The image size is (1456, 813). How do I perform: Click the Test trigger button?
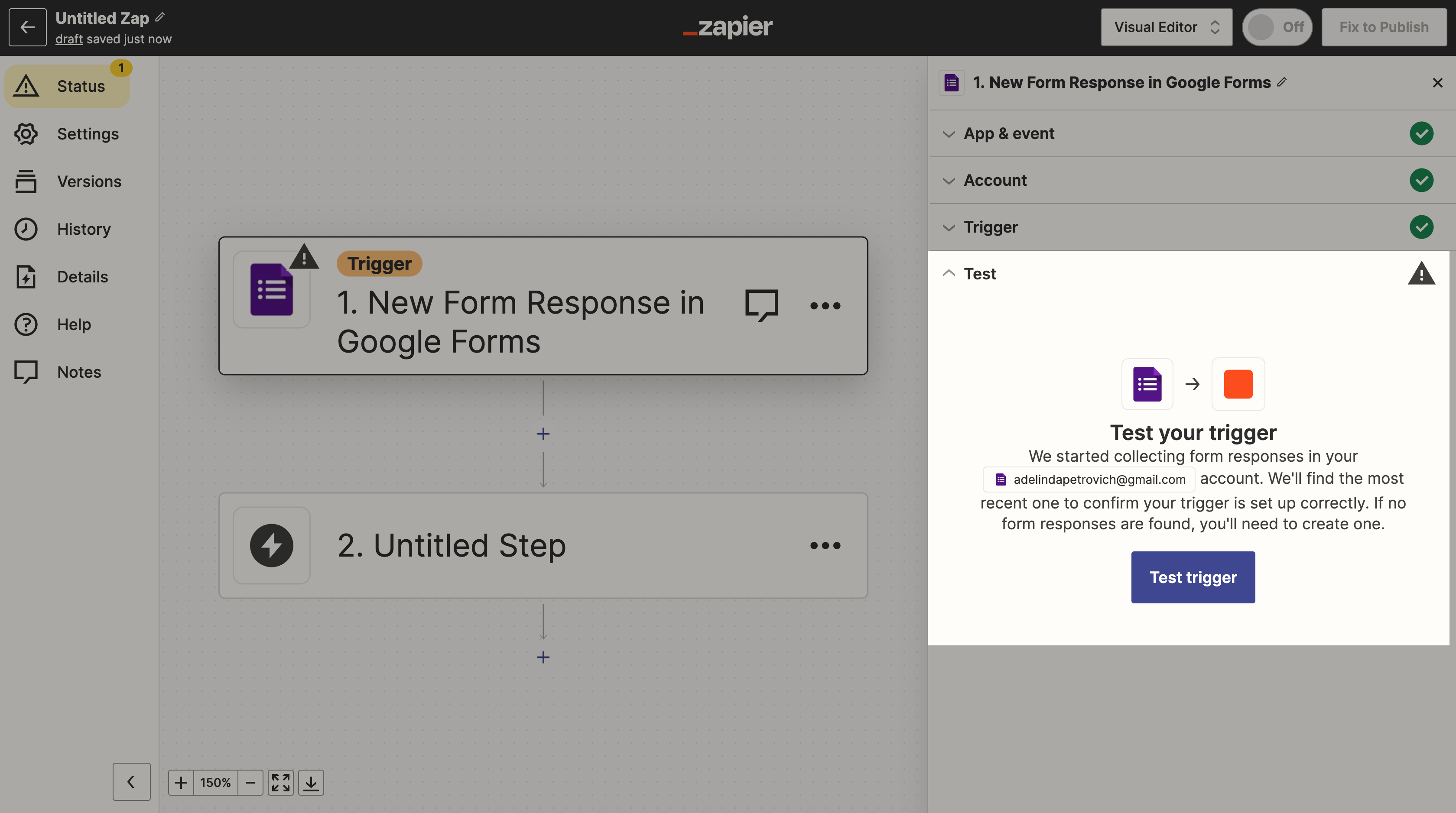click(x=1193, y=577)
